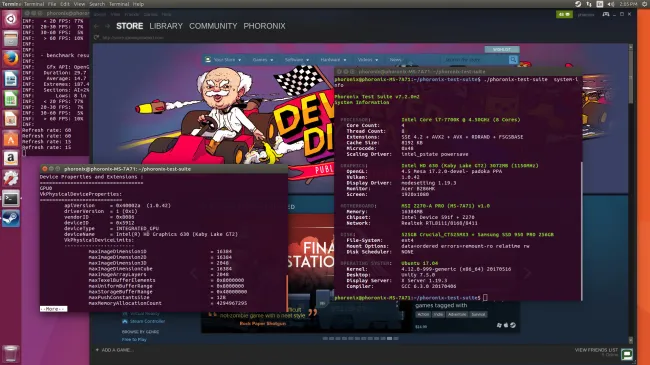The image size is (650, 365).
Task: Open View menu in top menu bar
Action: [79, 4]
